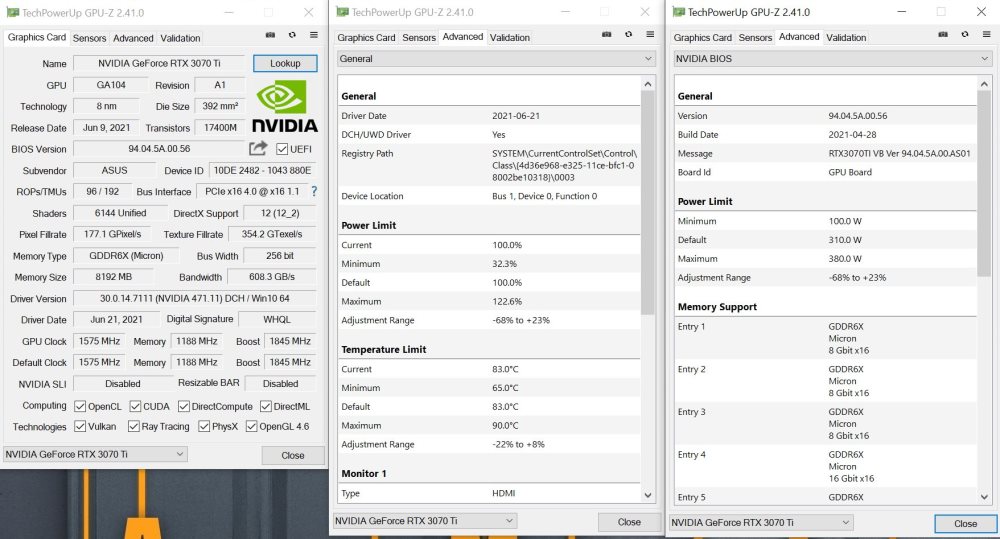Switch to Graphics Card tab in middle window

pos(366,38)
